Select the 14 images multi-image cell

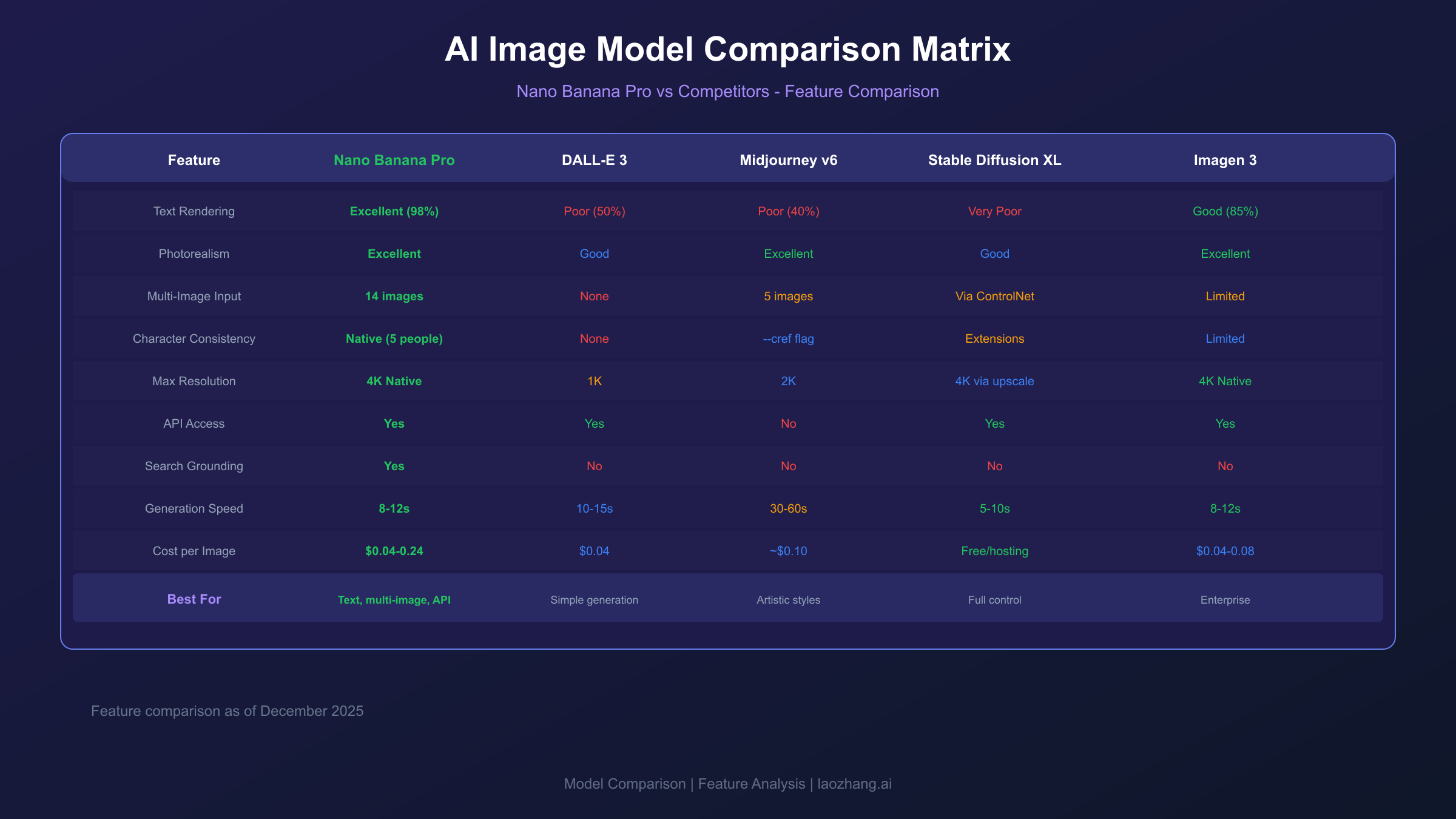pos(394,296)
